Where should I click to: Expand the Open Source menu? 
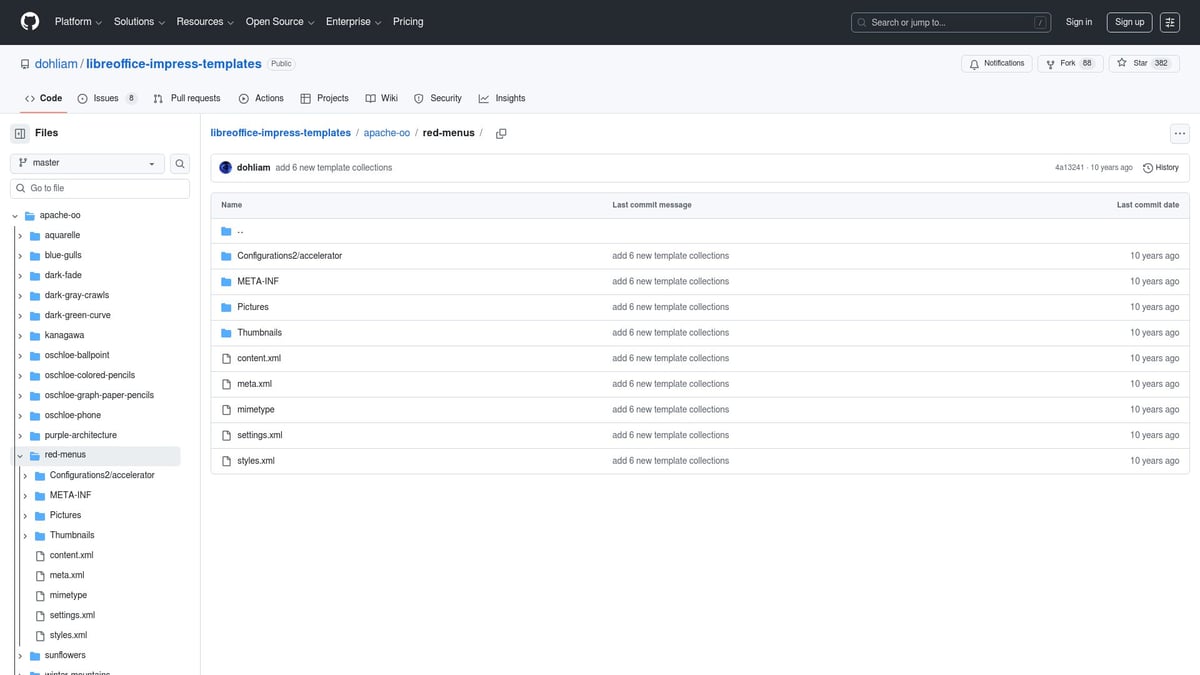coord(280,21)
